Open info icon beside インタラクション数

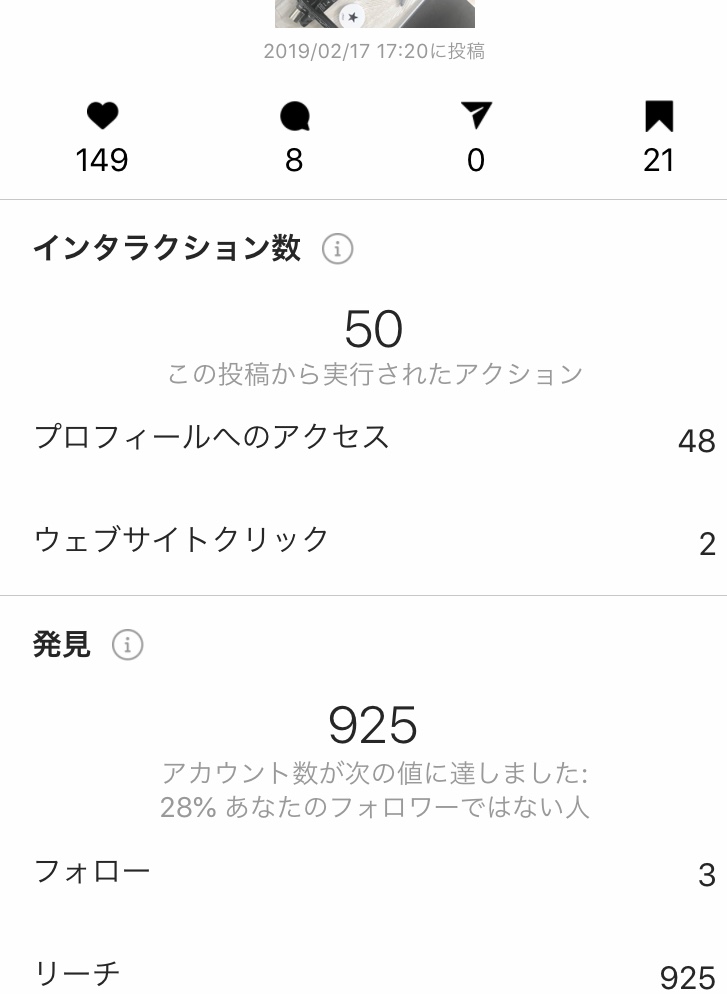pos(337,248)
